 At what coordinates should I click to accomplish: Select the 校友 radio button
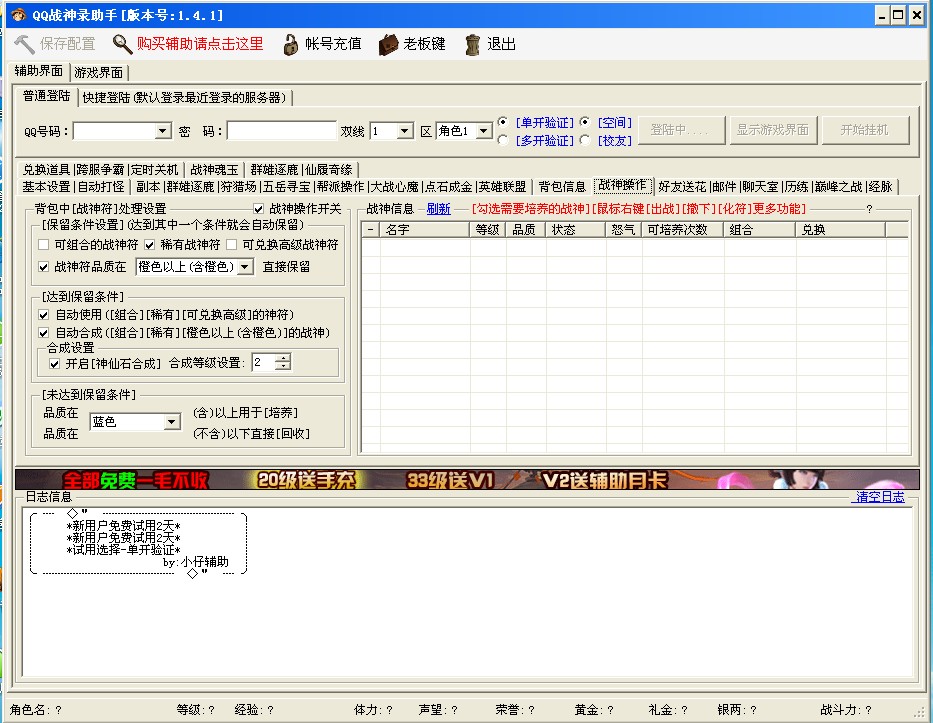tap(585, 140)
